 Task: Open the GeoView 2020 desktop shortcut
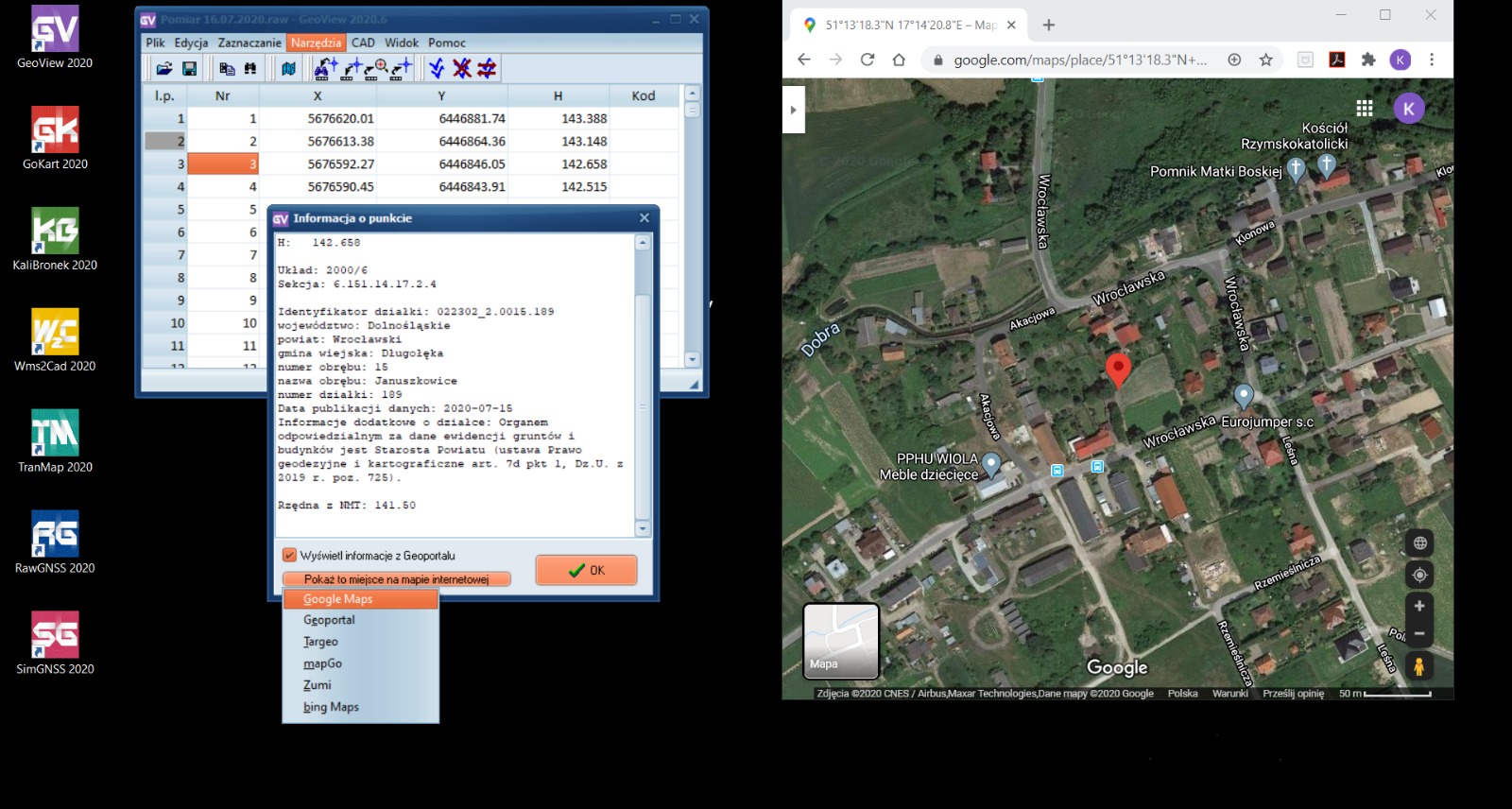pos(55,38)
